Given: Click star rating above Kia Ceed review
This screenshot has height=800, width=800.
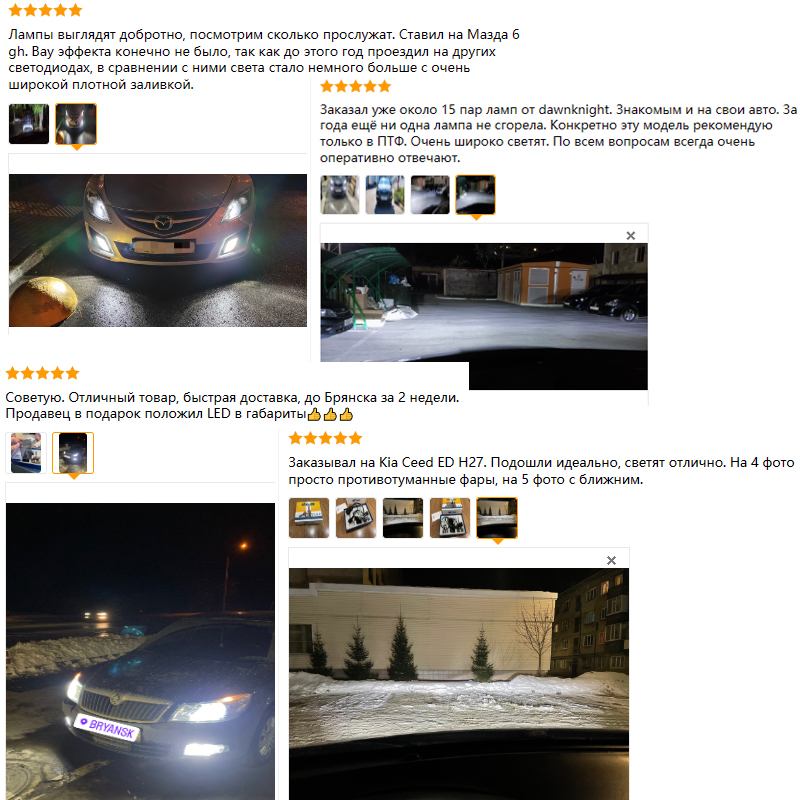Looking at the screenshot, I should click(x=326, y=438).
